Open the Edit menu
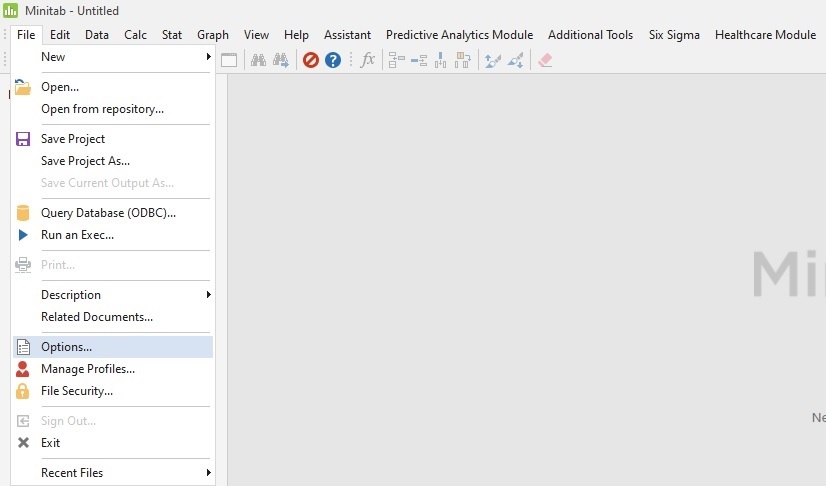The height and width of the screenshot is (486, 826). point(60,35)
